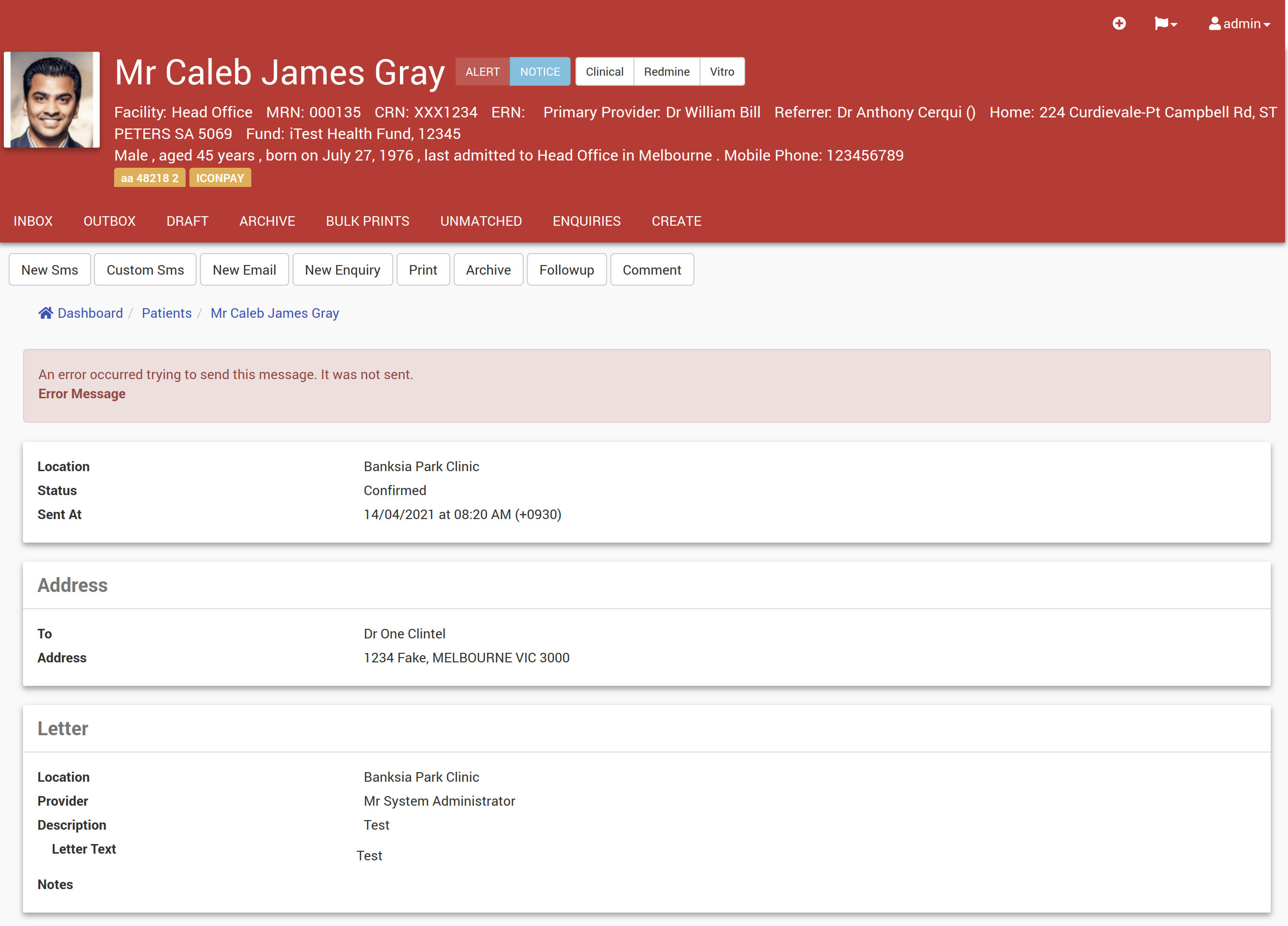The height and width of the screenshot is (926, 1288).
Task: Click the New Sms button
Action: pyautogui.click(x=49, y=270)
